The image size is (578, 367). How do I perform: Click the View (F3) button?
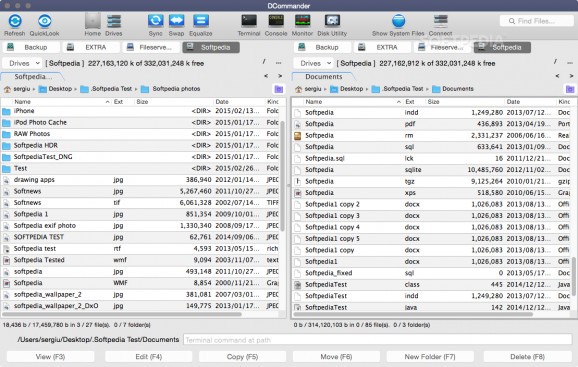[x=51, y=357]
